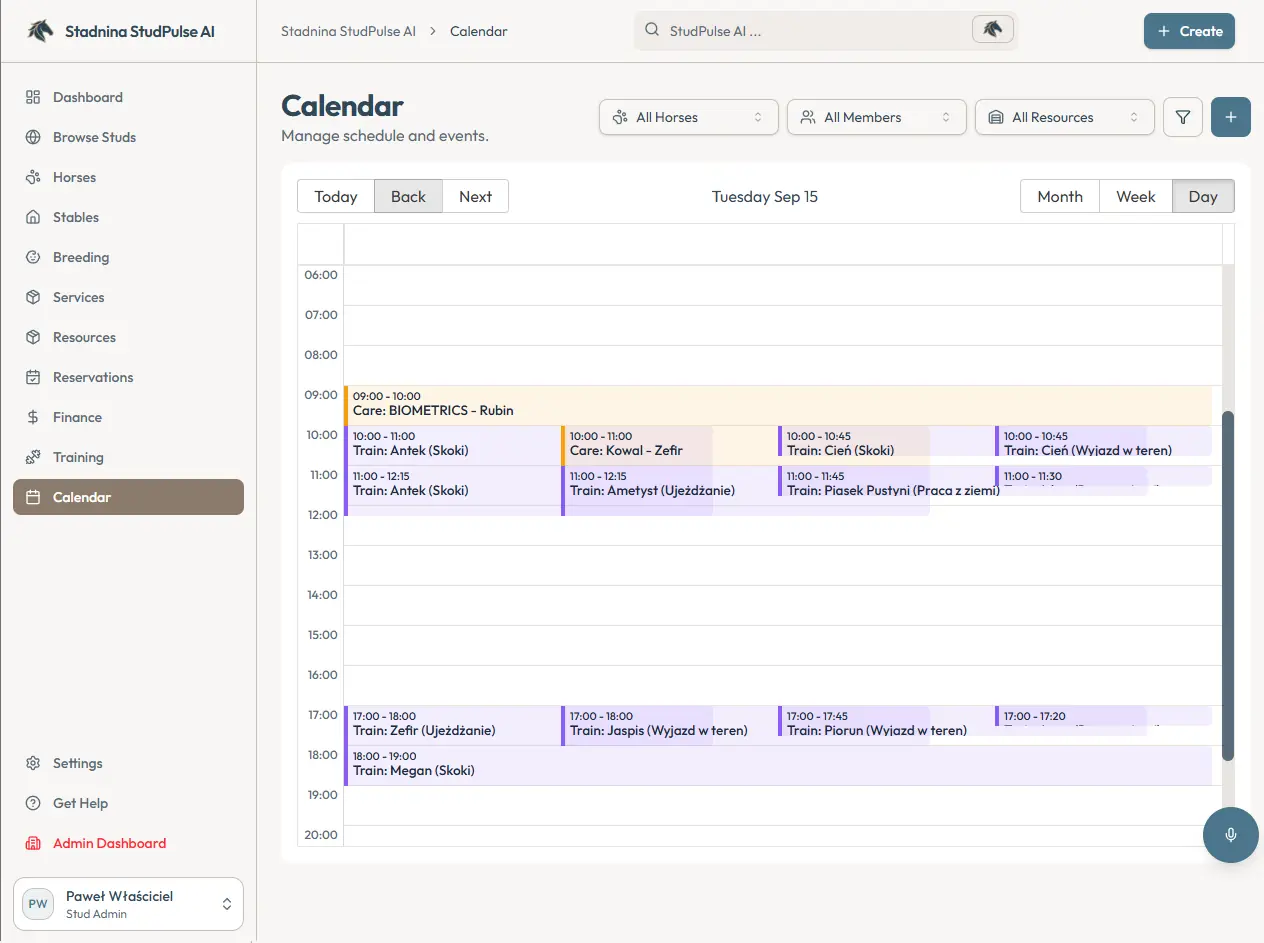Click the plus add-event icon button

point(1231,117)
